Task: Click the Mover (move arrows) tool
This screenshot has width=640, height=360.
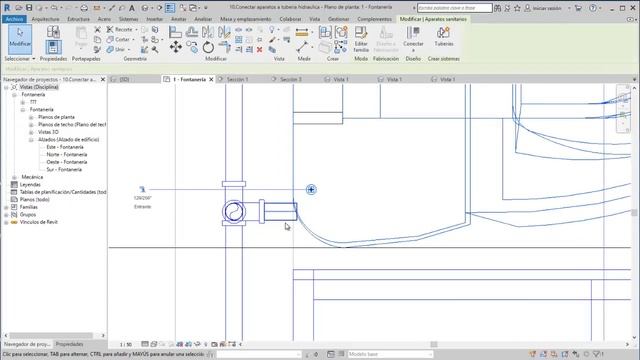Action: 176,47
